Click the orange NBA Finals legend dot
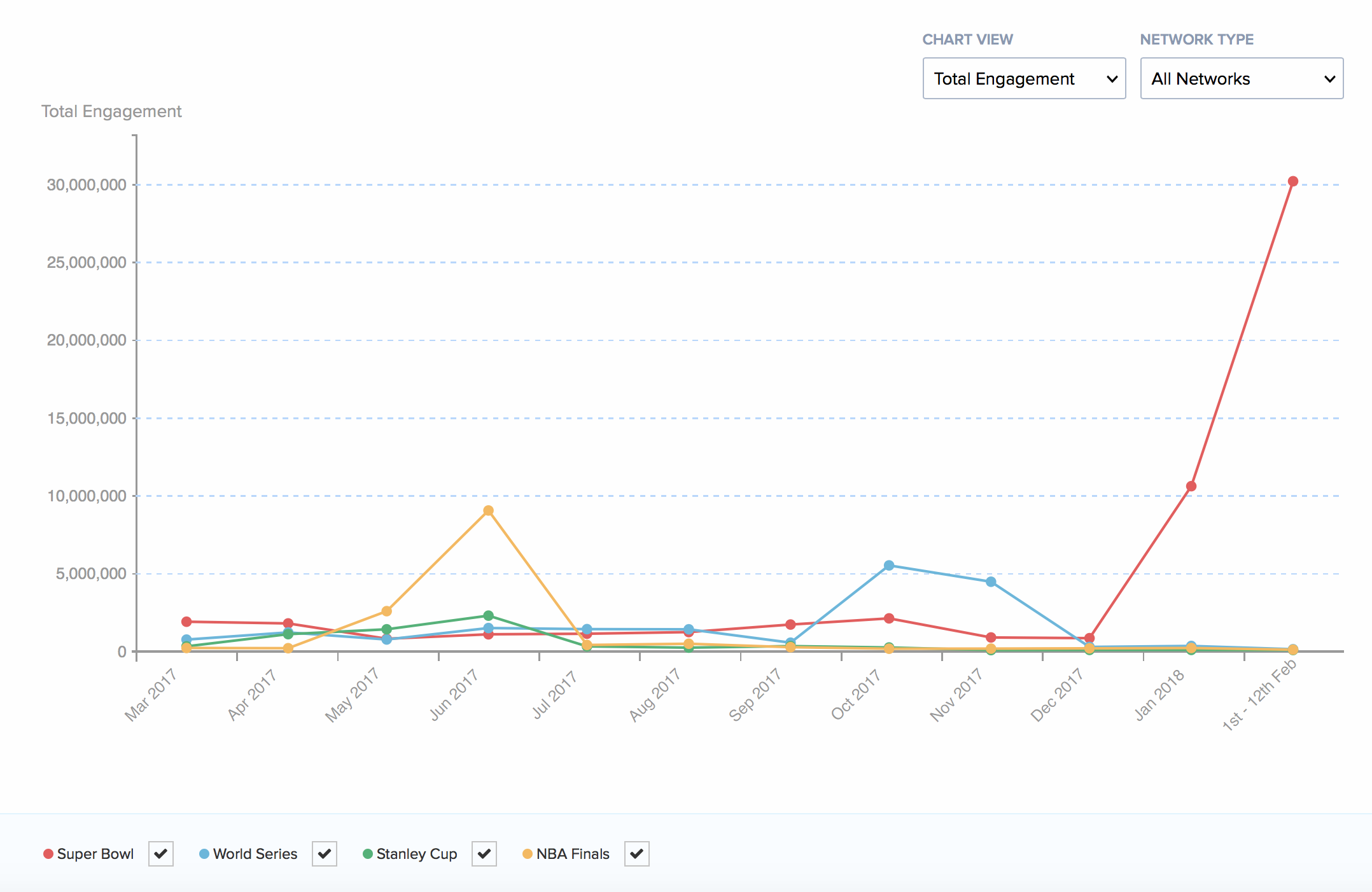The width and height of the screenshot is (1372, 892). pyautogui.click(x=528, y=854)
